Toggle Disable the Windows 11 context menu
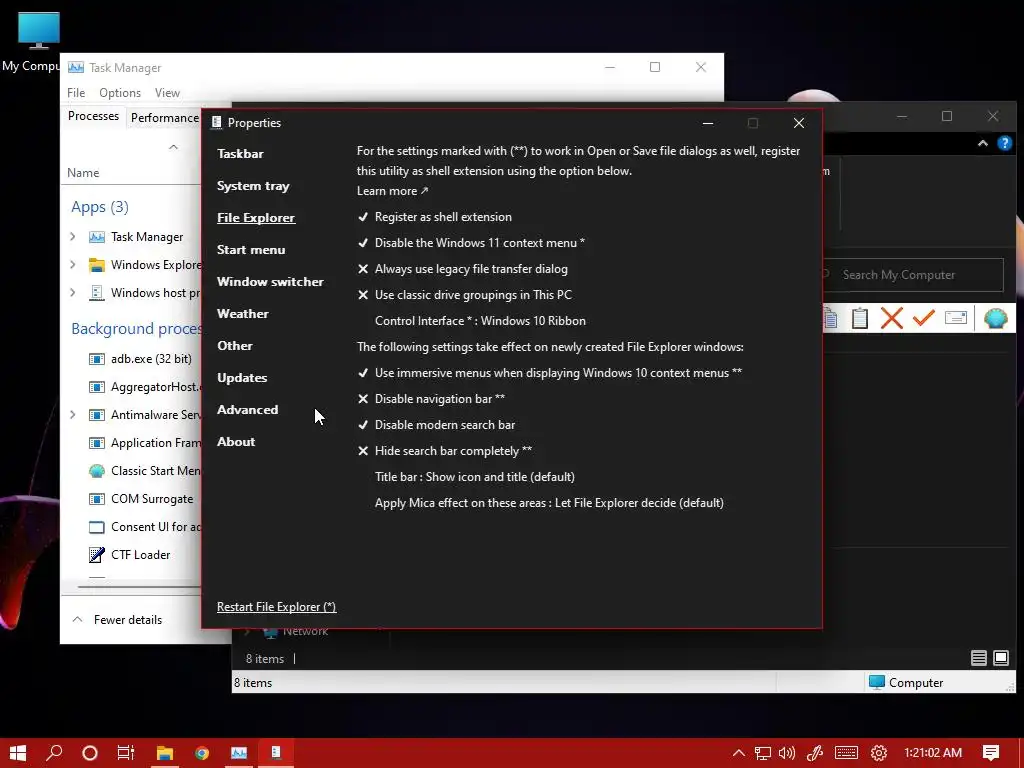This screenshot has height=768, width=1024. click(x=471, y=243)
